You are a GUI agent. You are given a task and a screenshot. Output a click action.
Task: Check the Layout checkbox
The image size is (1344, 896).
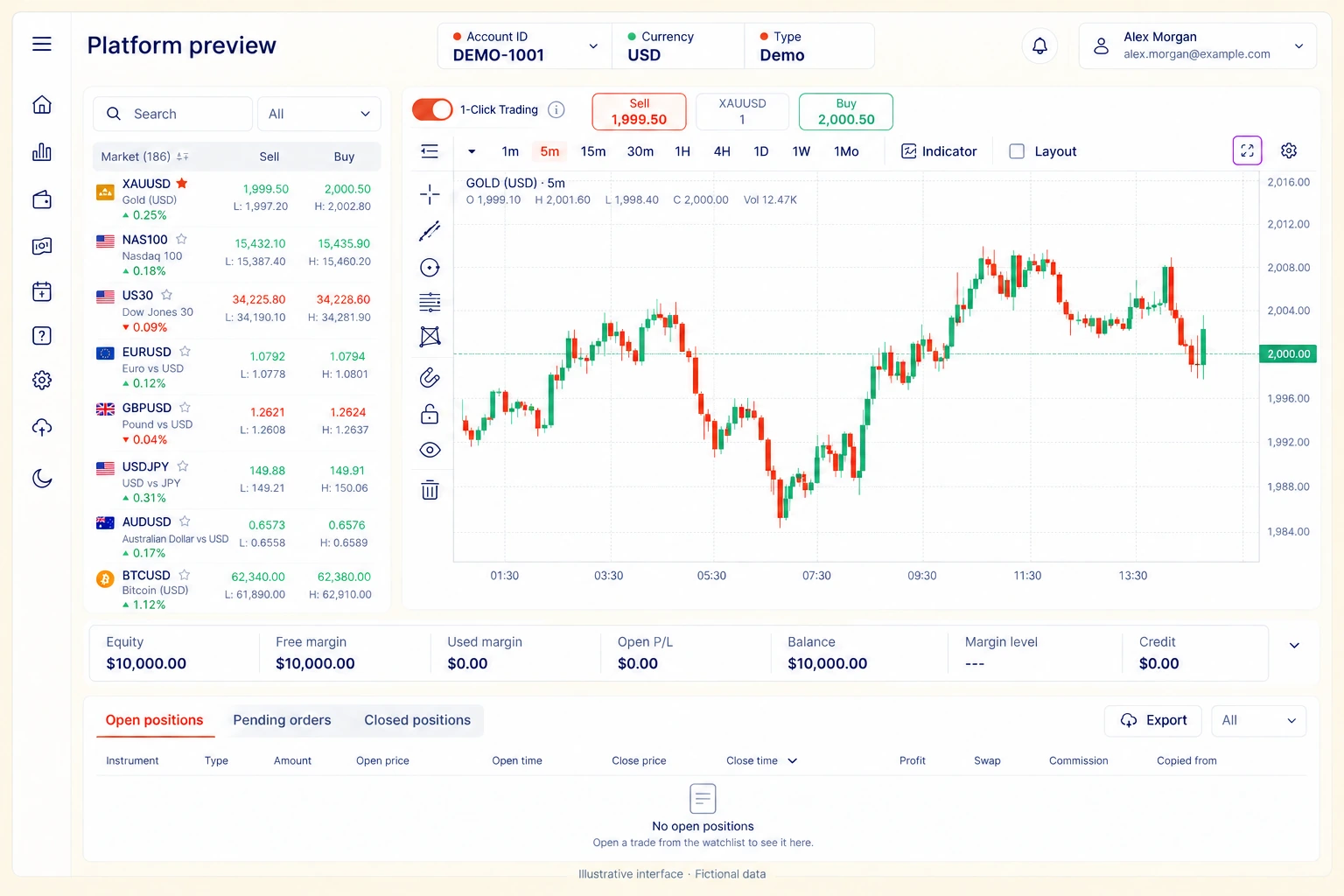[x=1017, y=151]
